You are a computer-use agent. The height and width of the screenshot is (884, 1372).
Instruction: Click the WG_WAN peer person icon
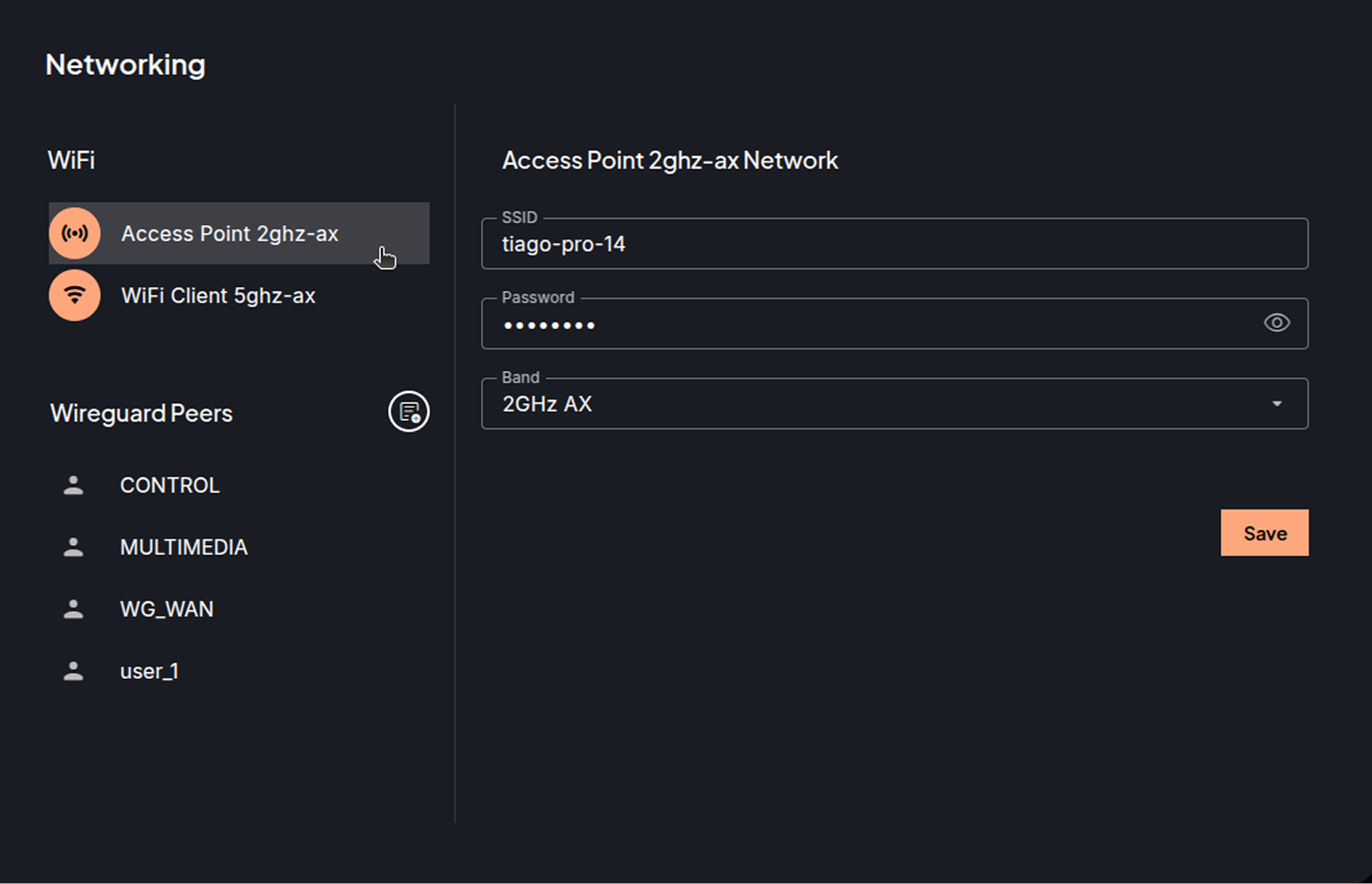74,609
